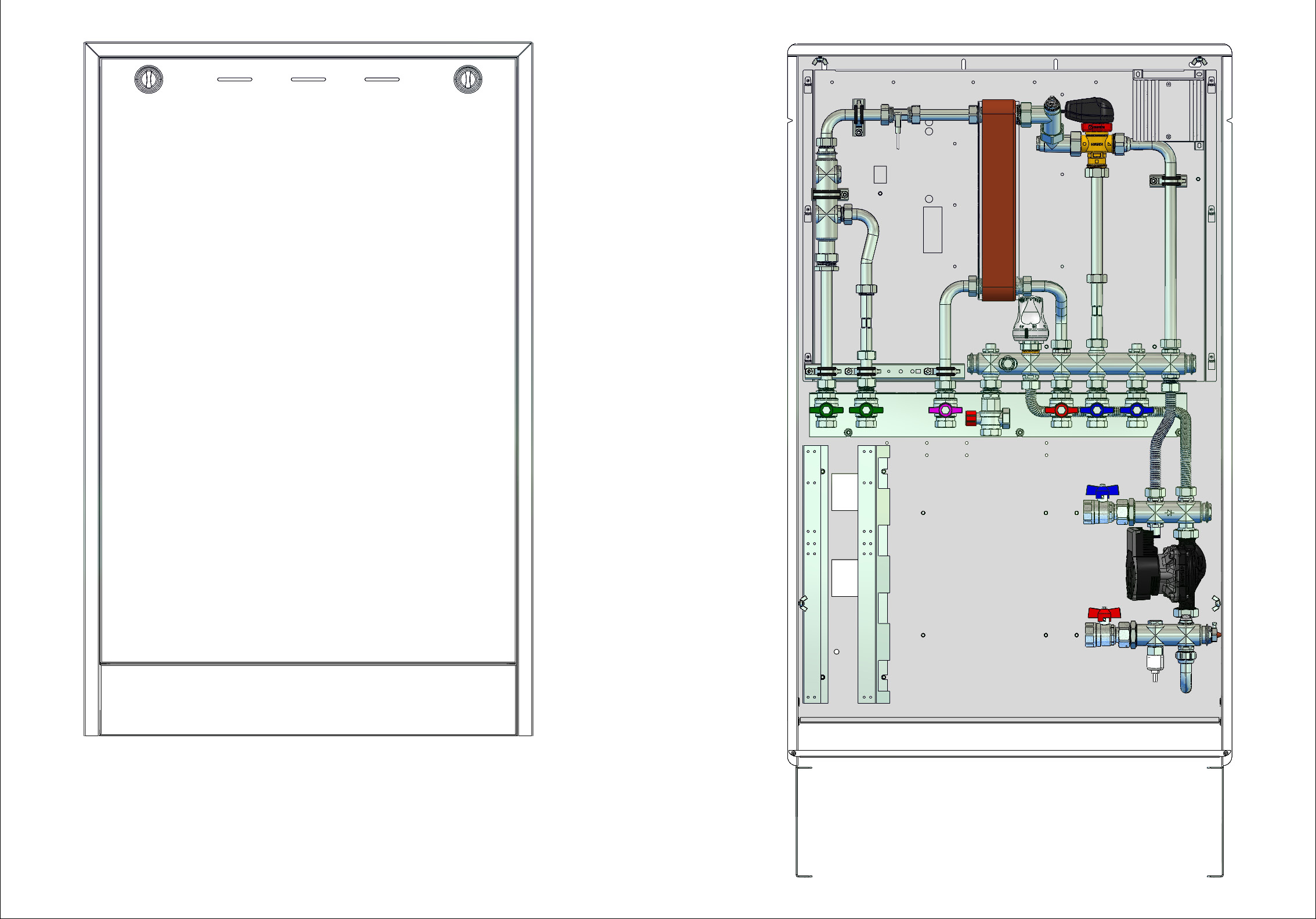Viewport: 1316px width, 919px height.
Task: Select the knurled air vent cap beside actuator
Action: click(1051, 105)
